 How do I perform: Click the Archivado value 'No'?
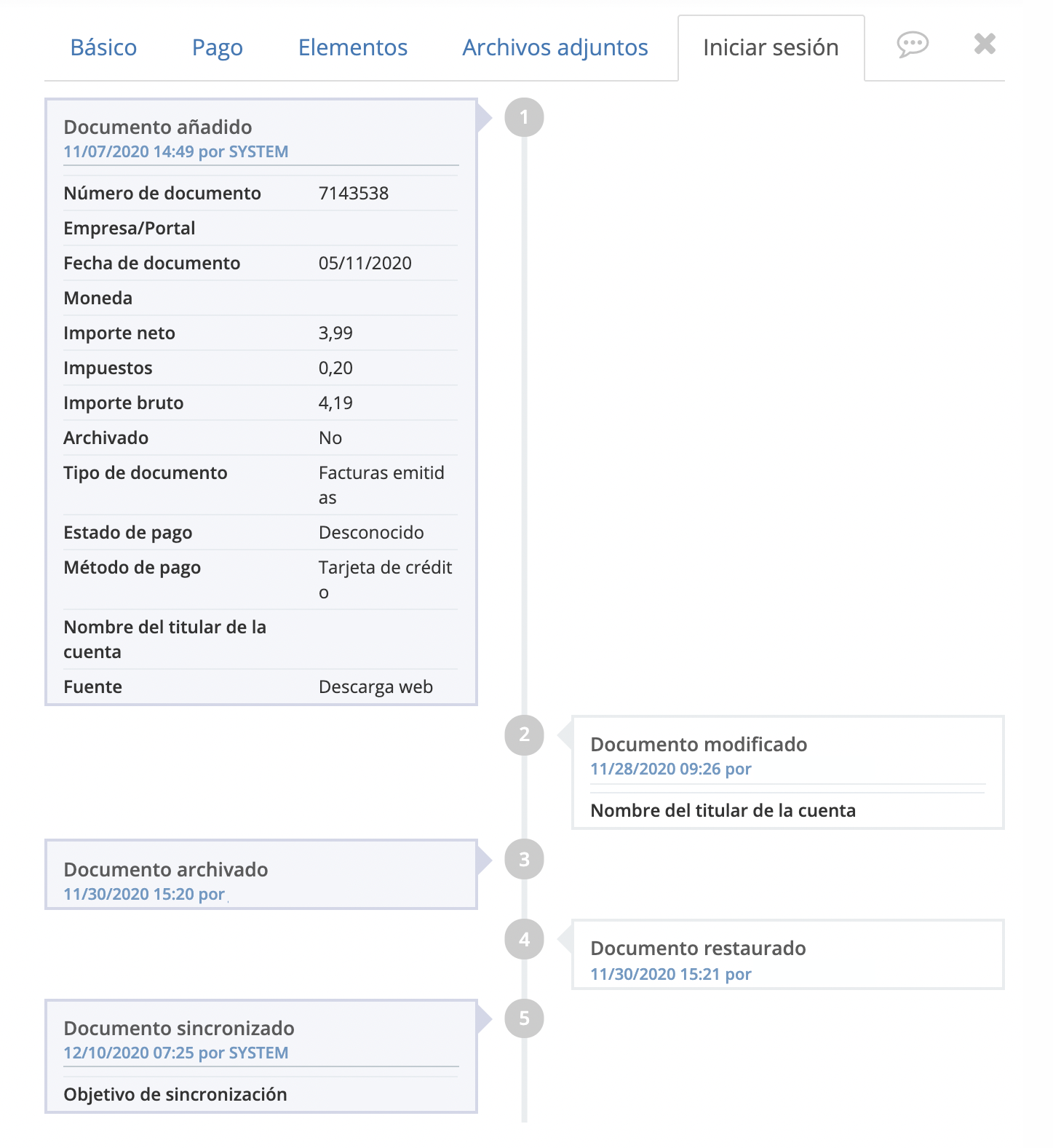click(330, 438)
